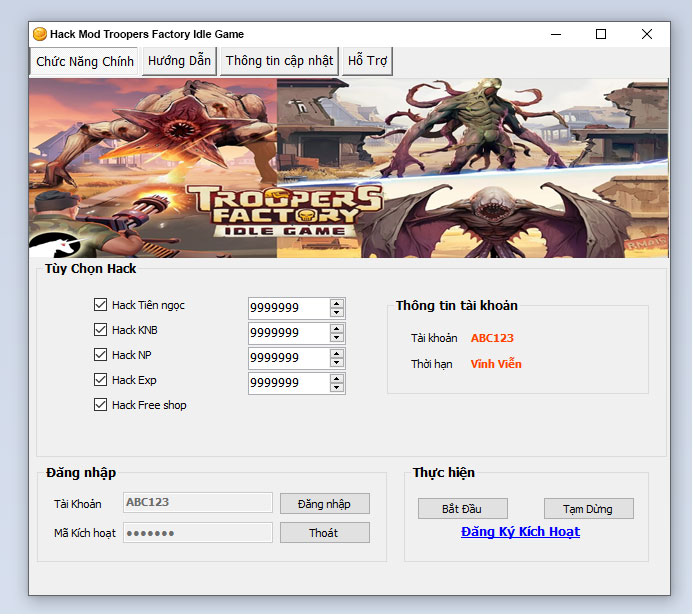The height and width of the screenshot is (616, 693).
Task: Decrease the Hack NP value with down arrow
Action: tap(337, 363)
